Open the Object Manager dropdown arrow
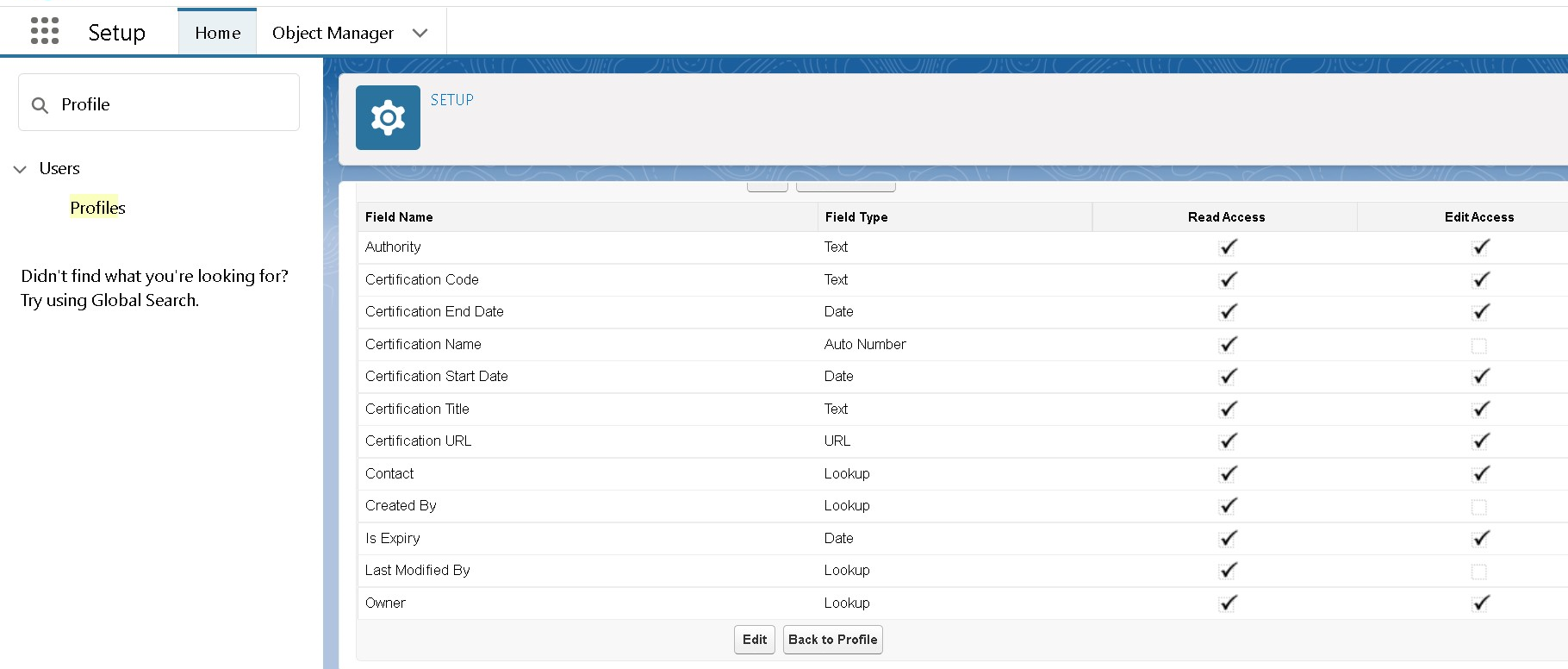This screenshot has height=669, width=1568. tap(420, 33)
